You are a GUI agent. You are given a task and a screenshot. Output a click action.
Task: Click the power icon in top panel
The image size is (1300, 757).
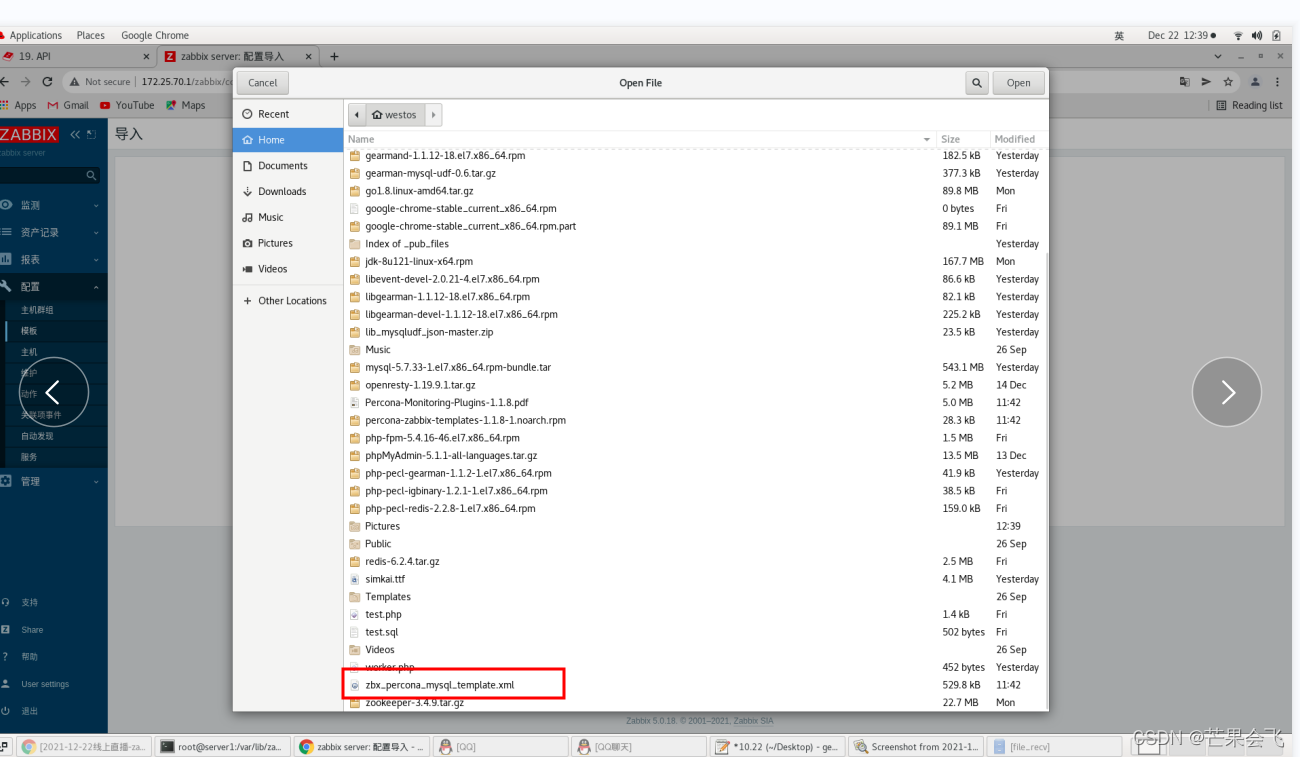click(1275, 36)
